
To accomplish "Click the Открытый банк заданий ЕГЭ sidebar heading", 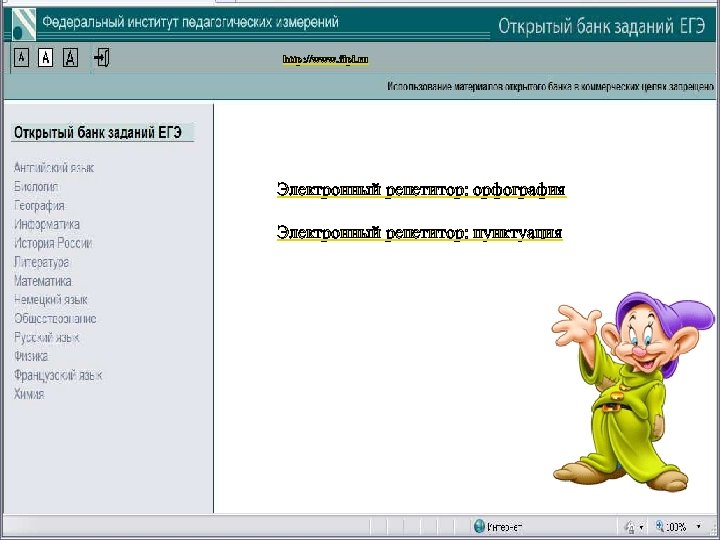I will 98,133.
